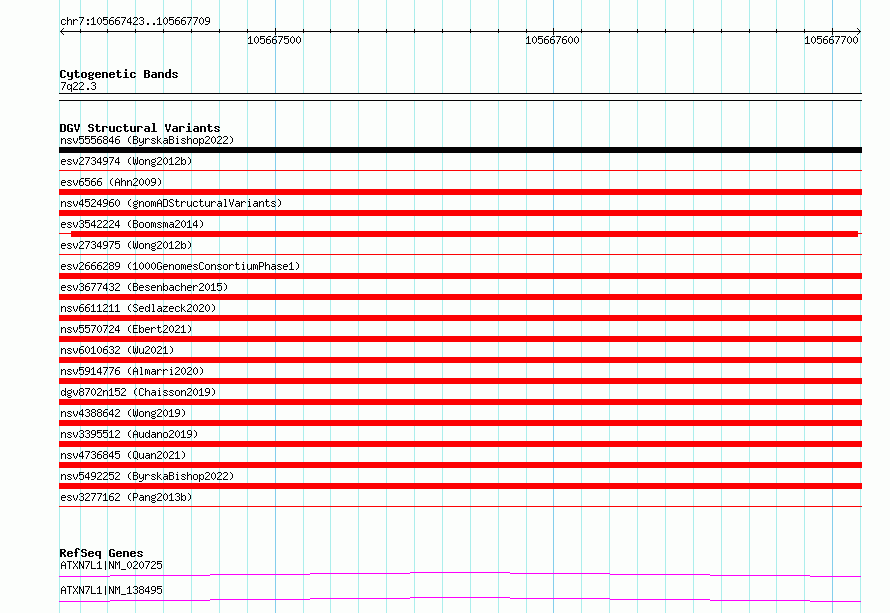Click the red bar under nsv6611211 (Sedlazeck2020)
Screen dimensions: 890x613
(460, 318)
